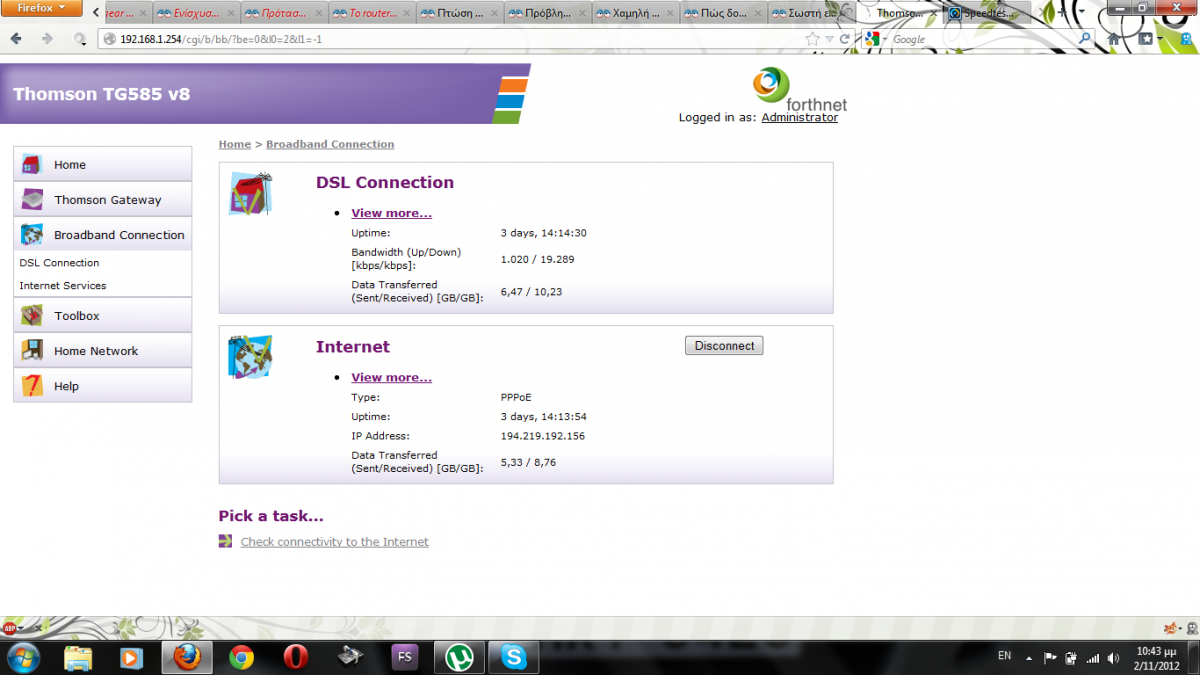Click the Disconnect button
1200x675 pixels.
(724, 346)
